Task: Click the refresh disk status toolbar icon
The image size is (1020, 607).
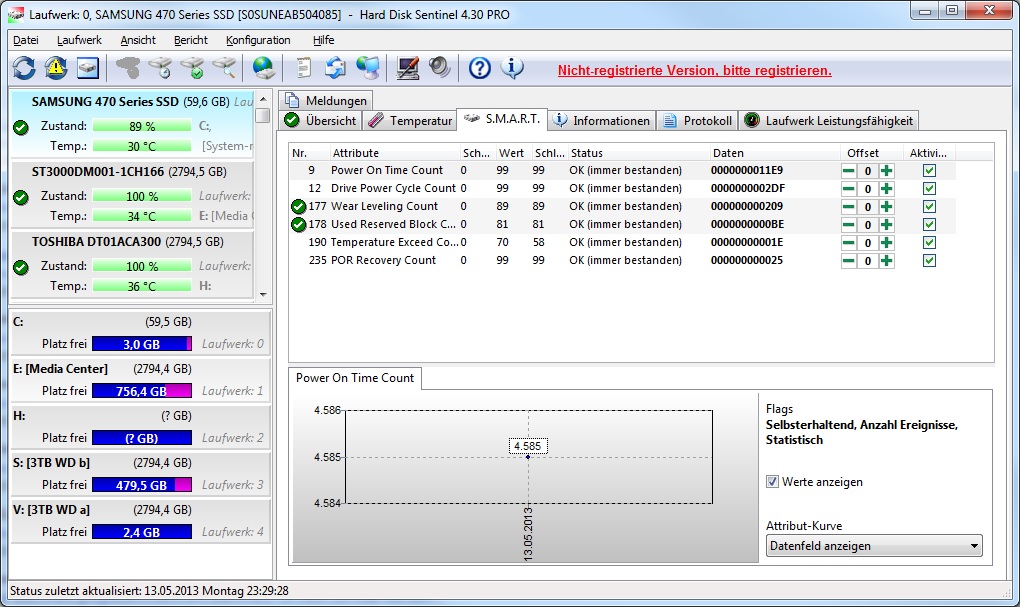Action: [x=24, y=68]
